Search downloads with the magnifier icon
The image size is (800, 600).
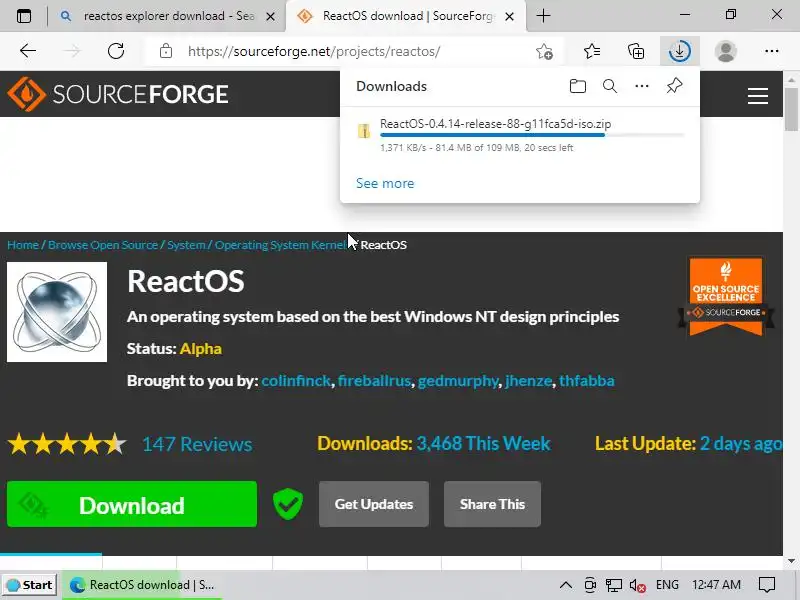pos(610,86)
